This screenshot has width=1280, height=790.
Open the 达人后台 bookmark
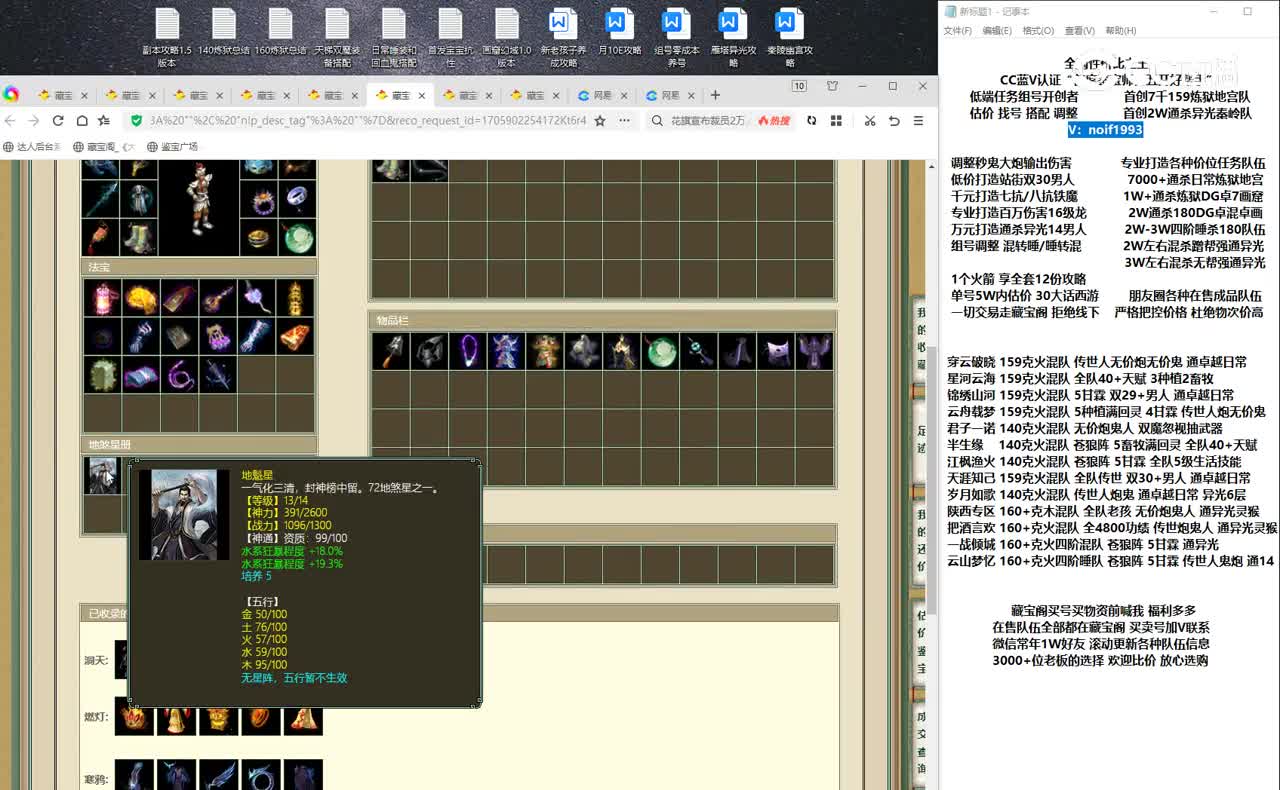pyautogui.click(x=32, y=147)
